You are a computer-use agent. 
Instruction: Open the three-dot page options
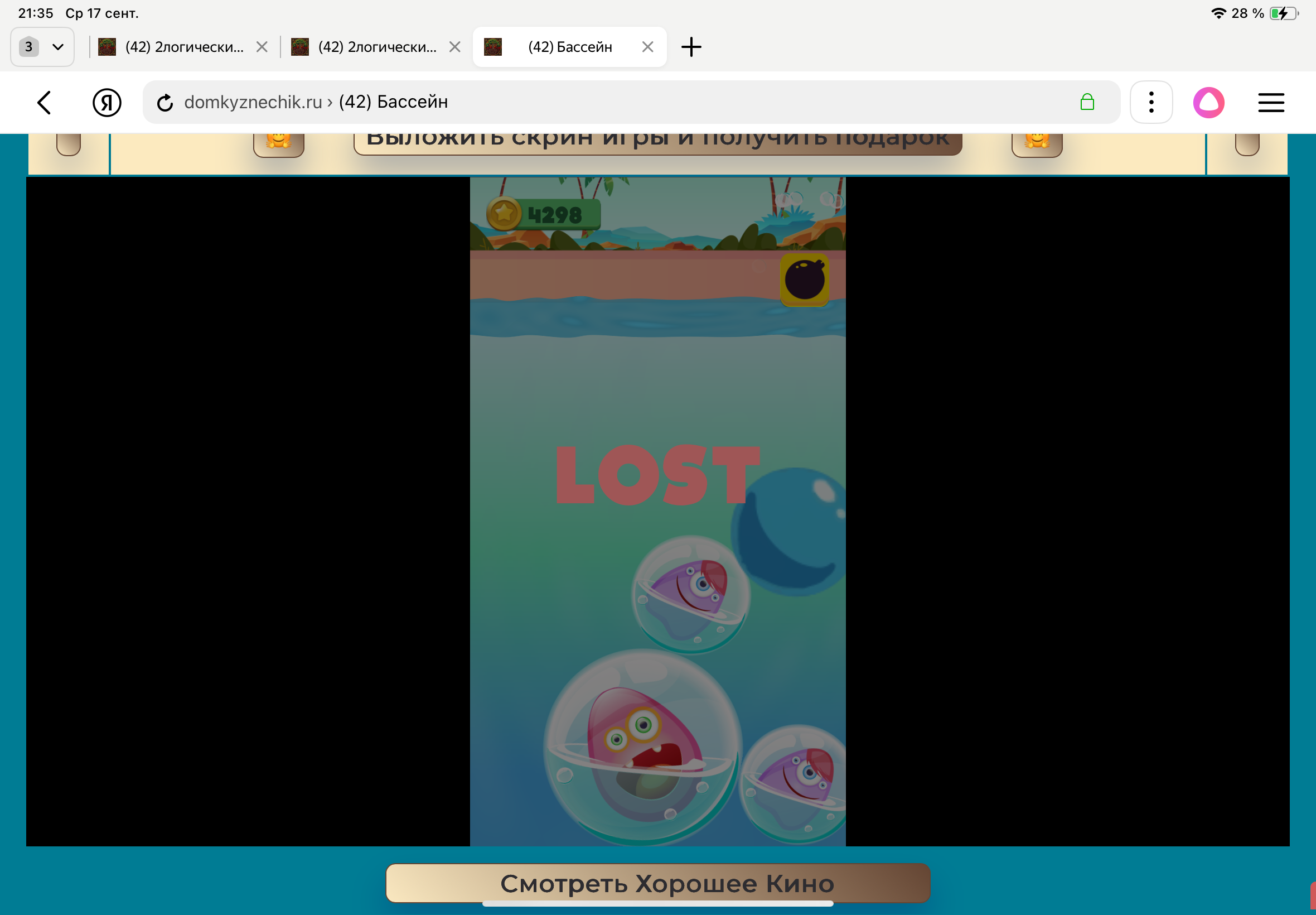point(1150,103)
